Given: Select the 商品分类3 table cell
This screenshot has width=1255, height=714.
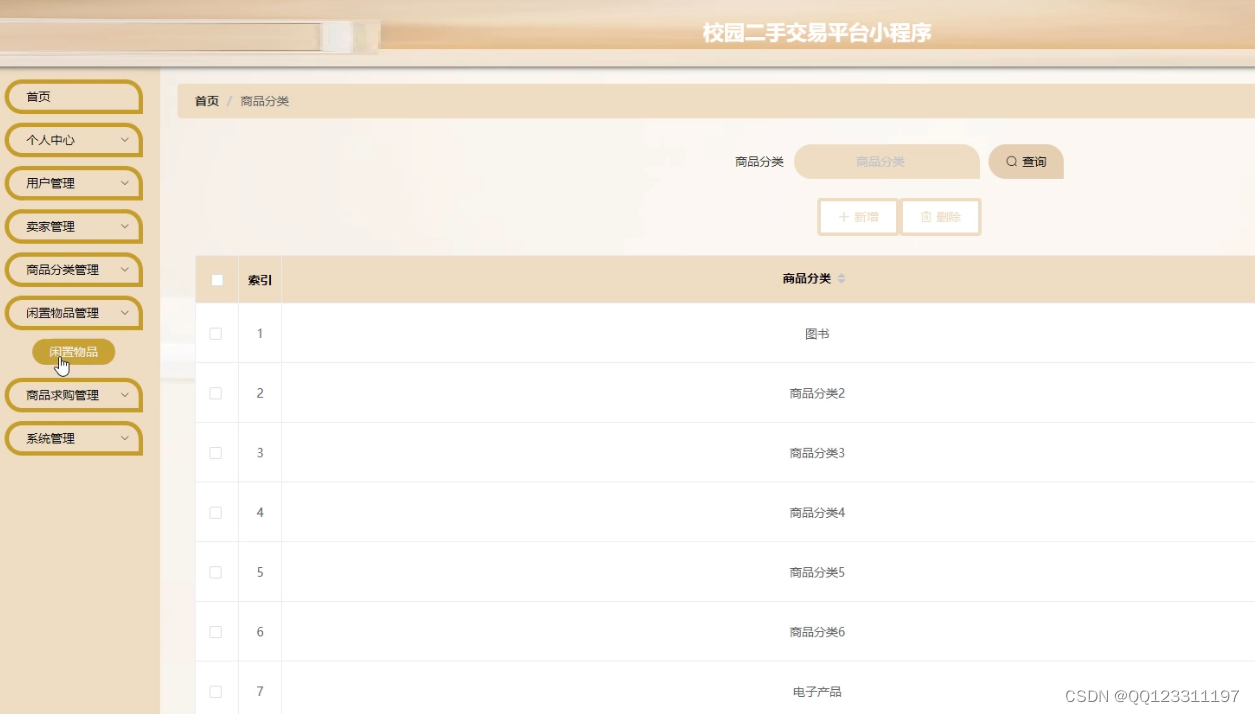Looking at the screenshot, I should [x=817, y=453].
